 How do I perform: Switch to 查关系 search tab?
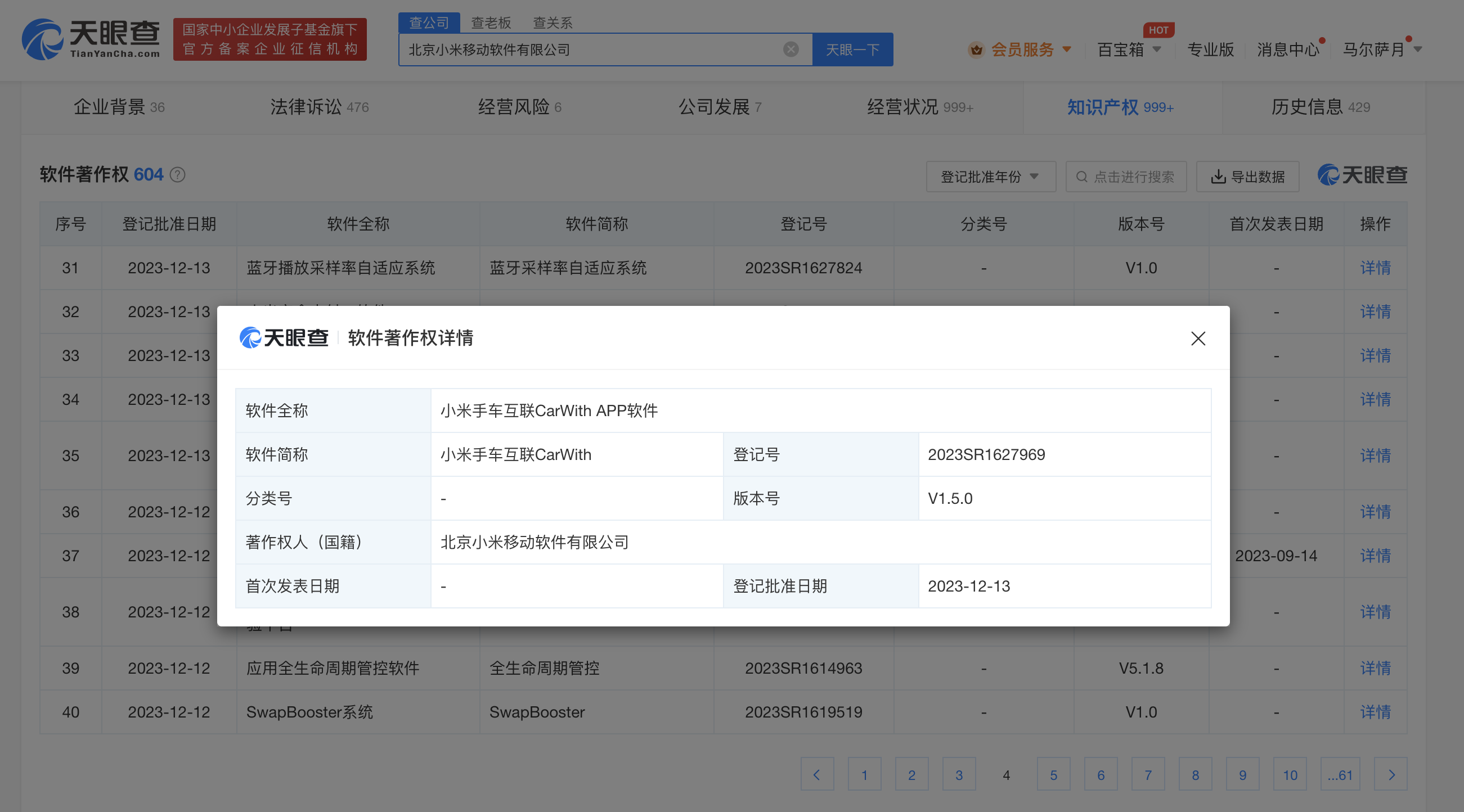[x=553, y=22]
